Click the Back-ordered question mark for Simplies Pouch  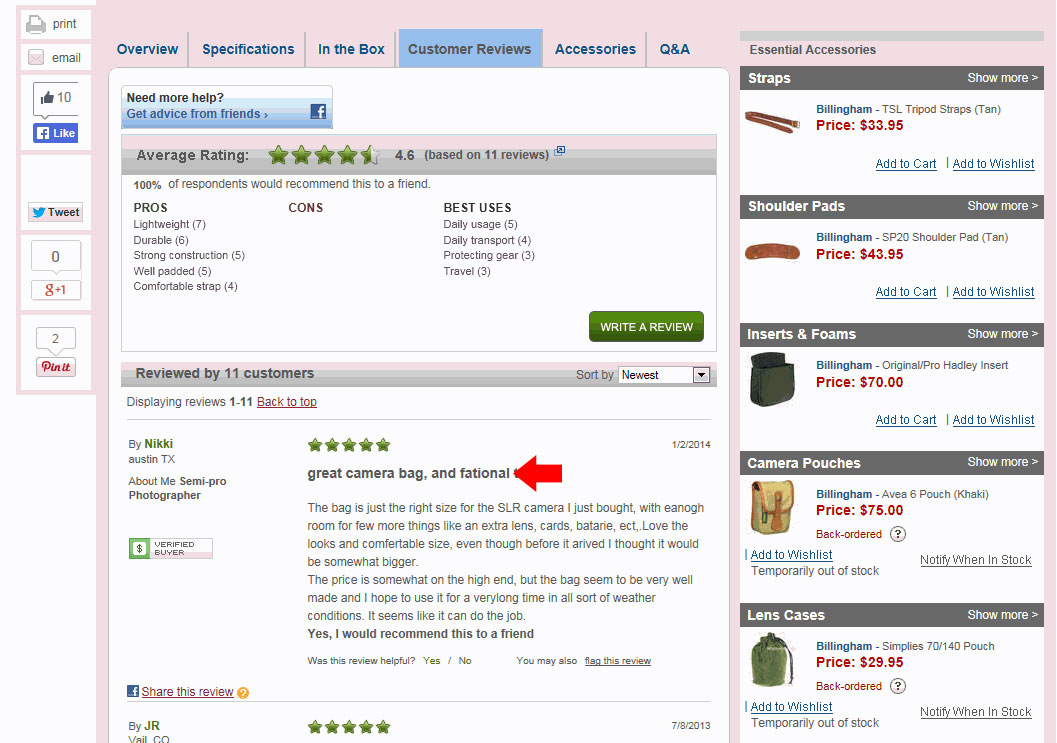(897, 686)
